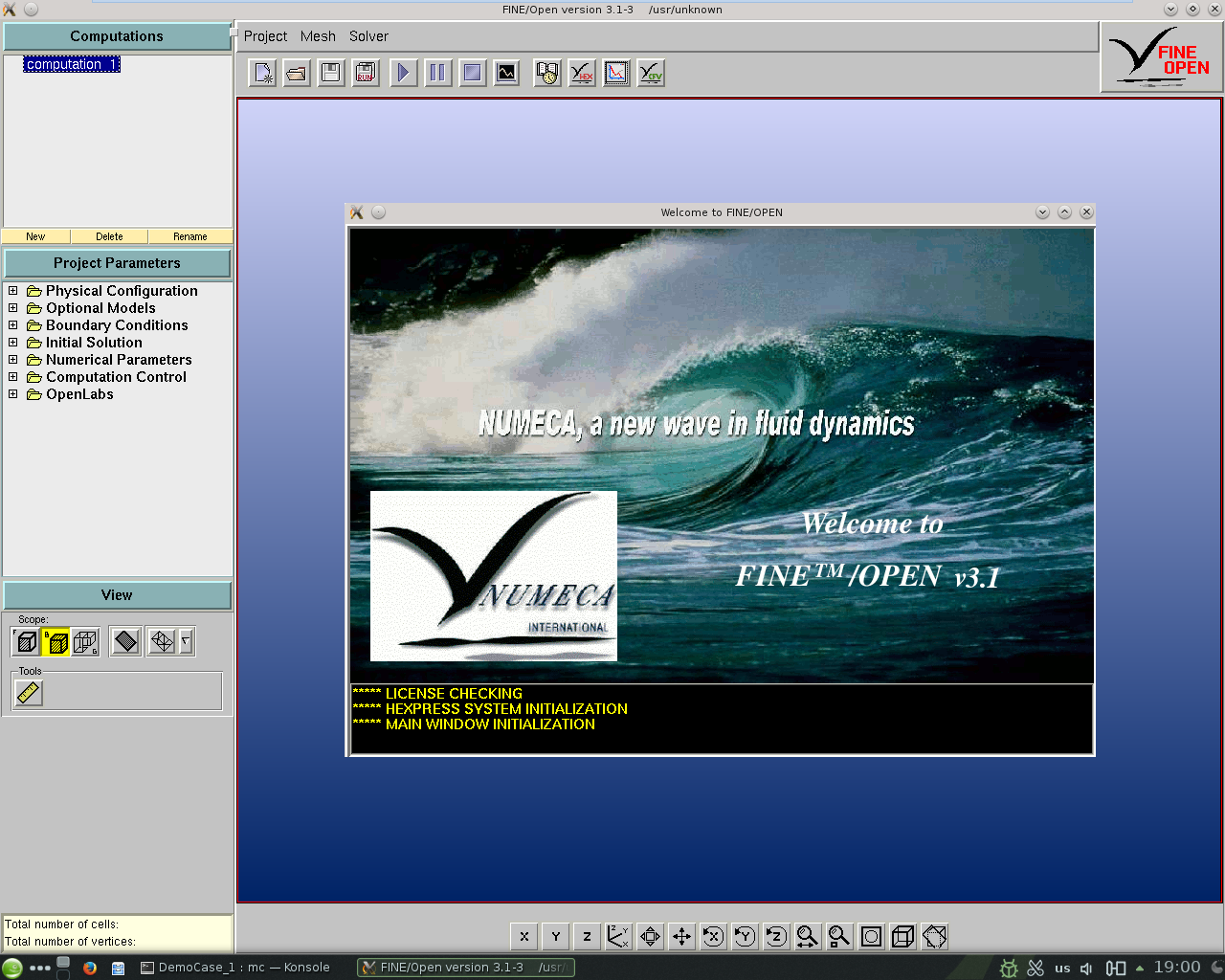Rotate view about the Y axis
Screen dimensions: 1225x980
[746, 936]
